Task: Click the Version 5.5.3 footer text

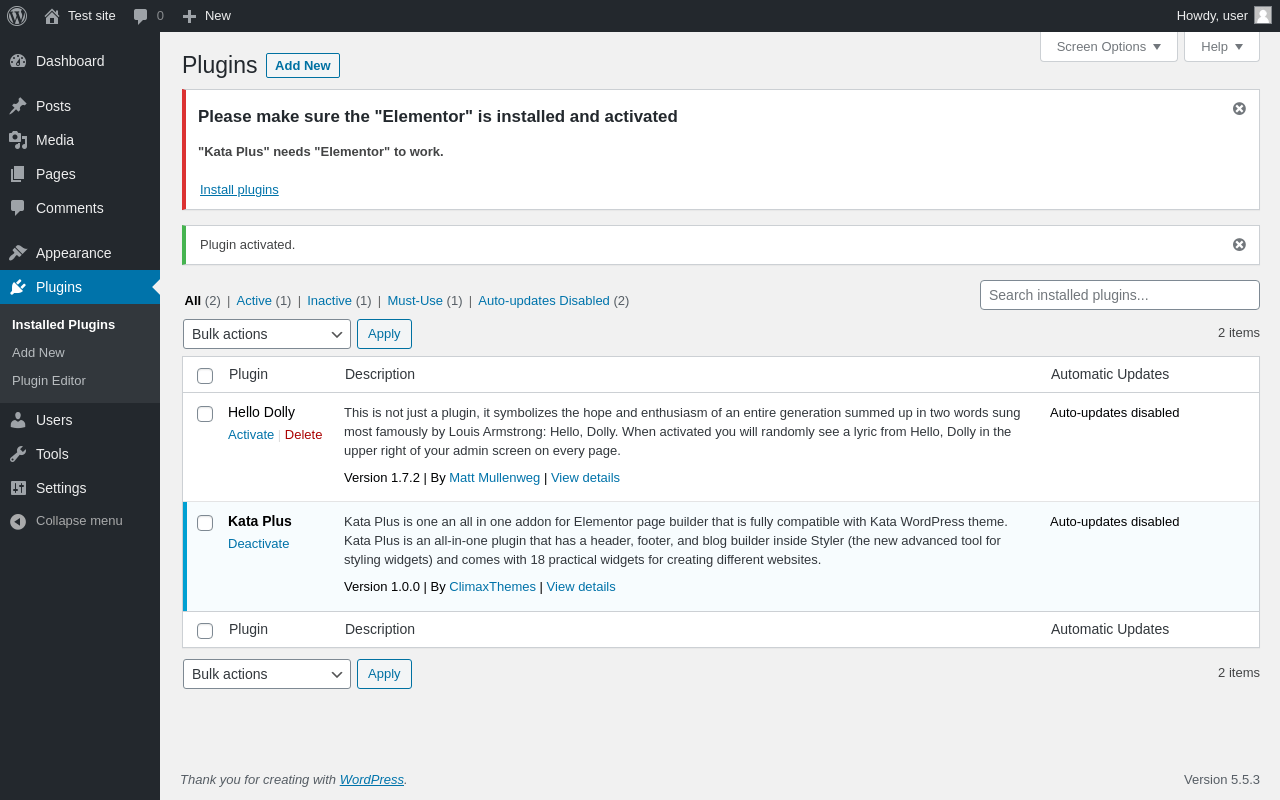Action: point(1222,780)
